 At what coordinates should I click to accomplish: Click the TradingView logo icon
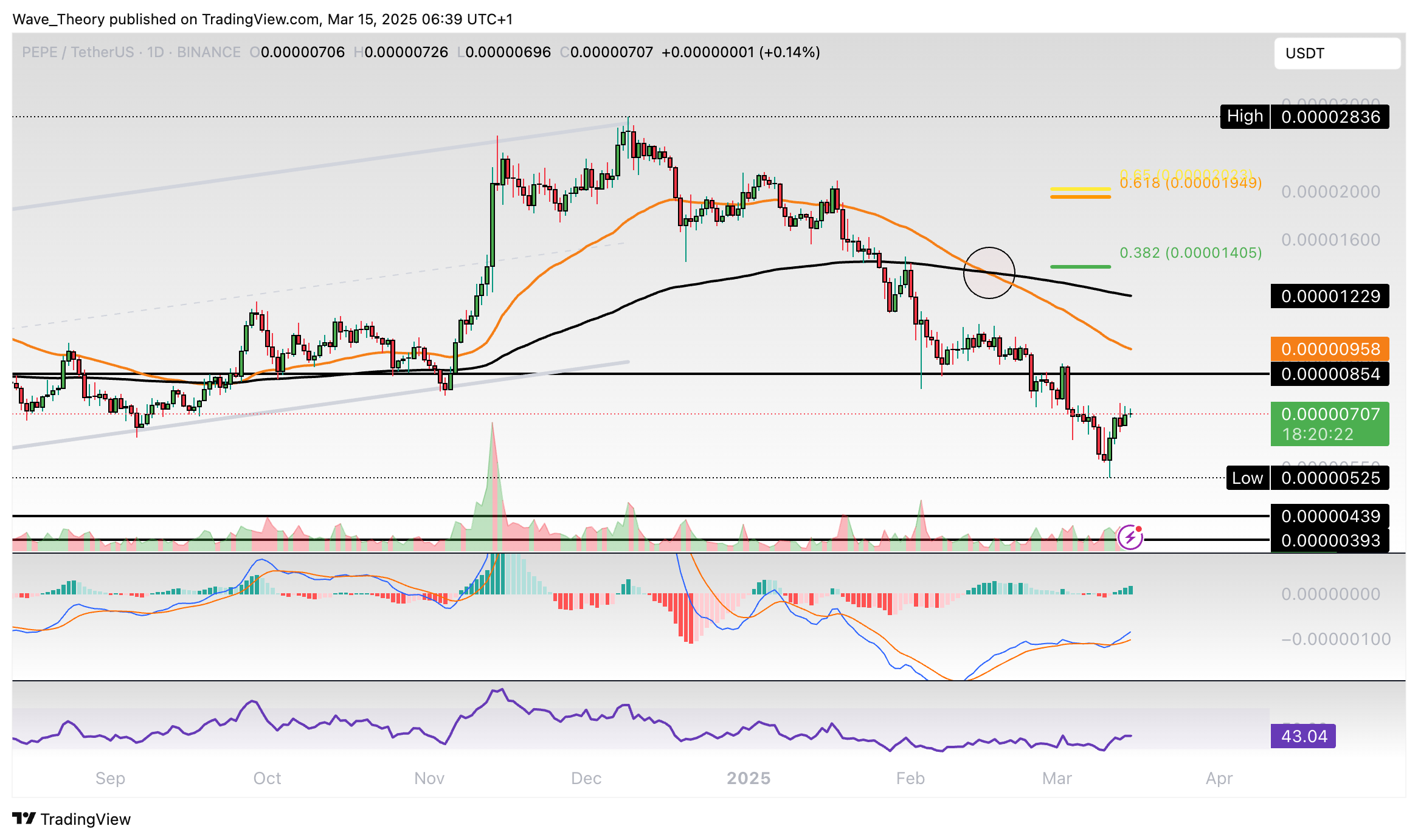click(x=24, y=819)
